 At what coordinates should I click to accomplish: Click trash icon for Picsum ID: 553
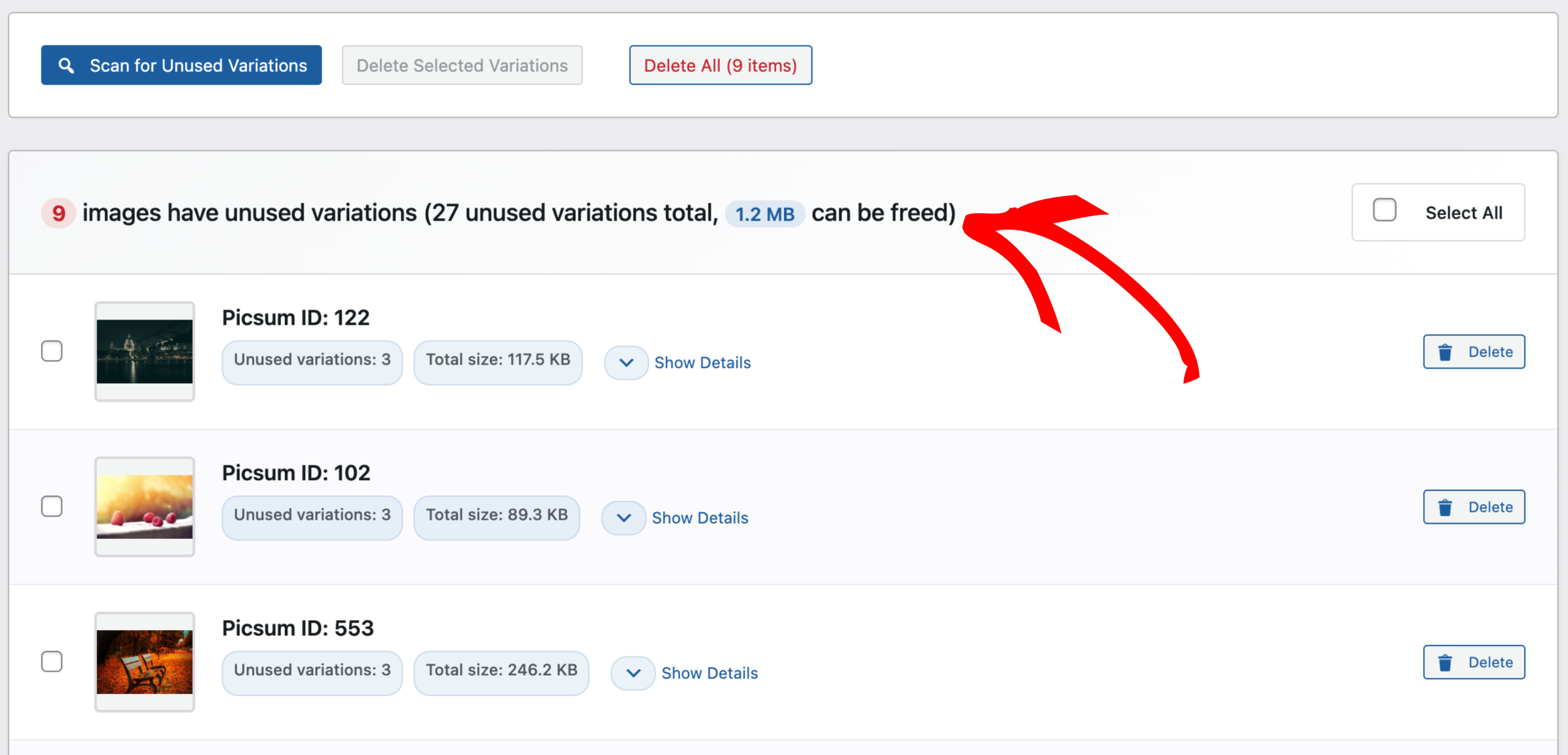pyautogui.click(x=1445, y=663)
